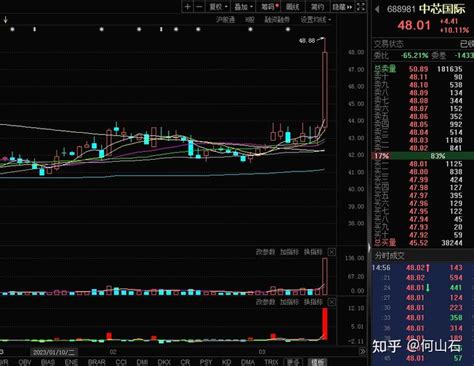
Task: Click buy order price 48.00
Action: [418, 172]
